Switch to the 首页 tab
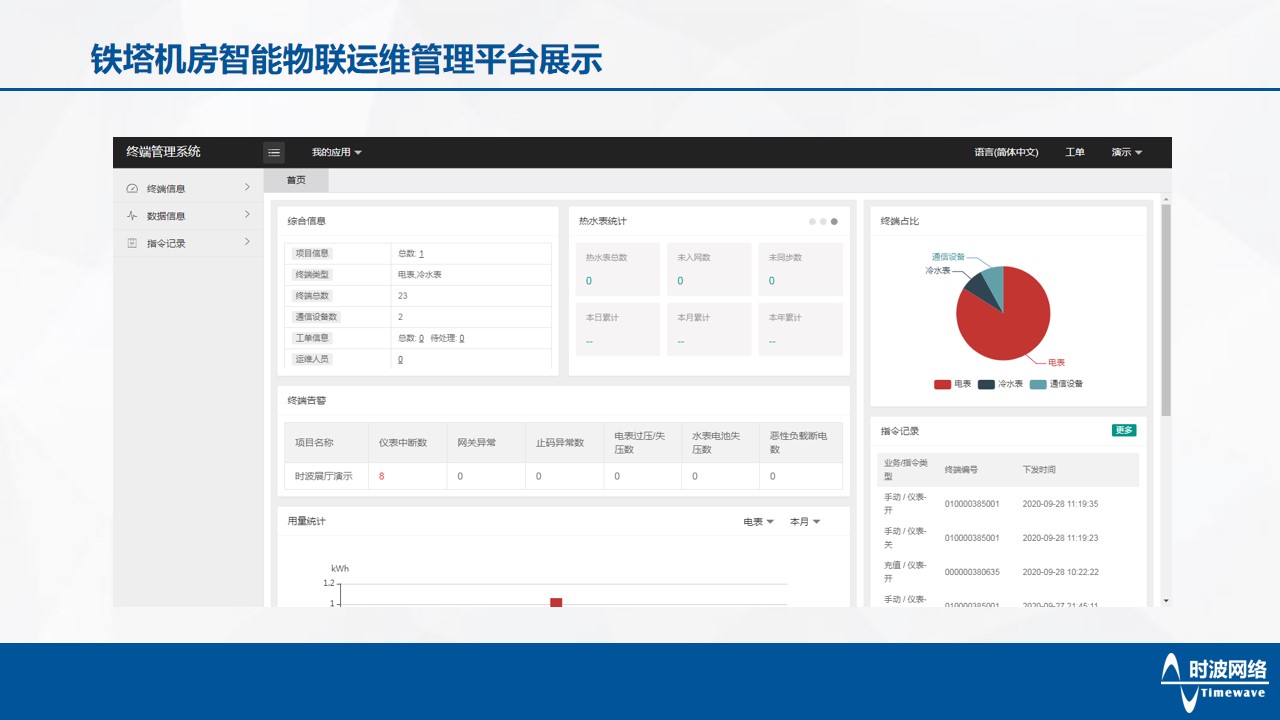The height and width of the screenshot is (720, 1280). [x=296, y=181]
